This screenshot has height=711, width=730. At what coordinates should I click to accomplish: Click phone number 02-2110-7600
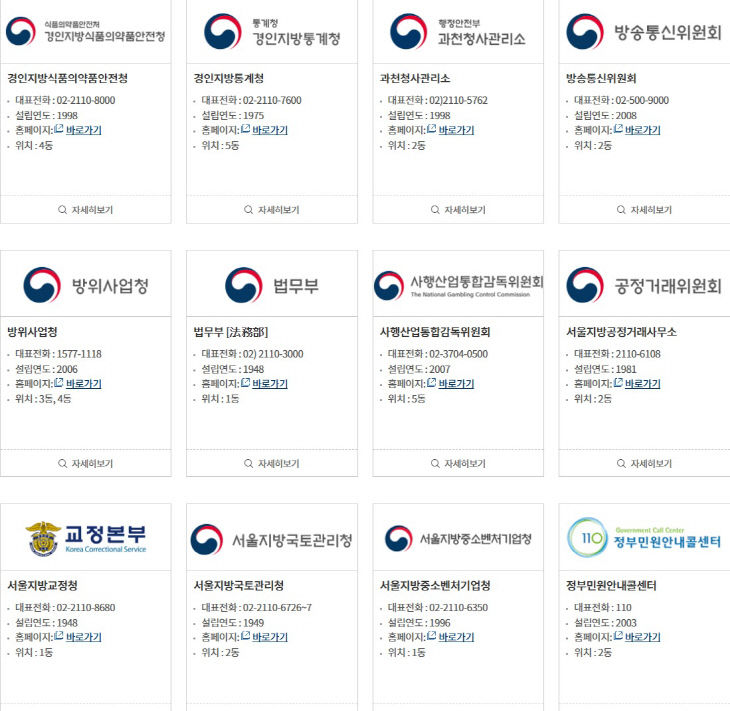click(272, 100)
